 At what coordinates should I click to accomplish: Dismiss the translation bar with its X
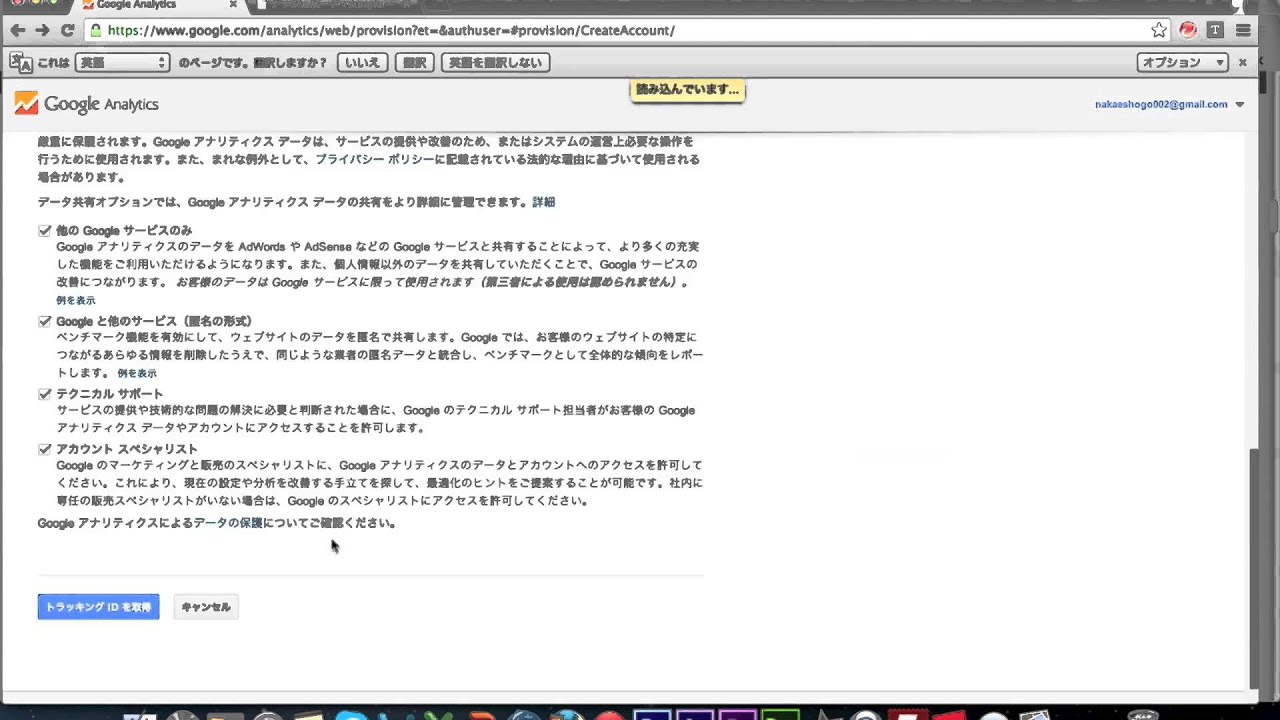pos(1243,62)
